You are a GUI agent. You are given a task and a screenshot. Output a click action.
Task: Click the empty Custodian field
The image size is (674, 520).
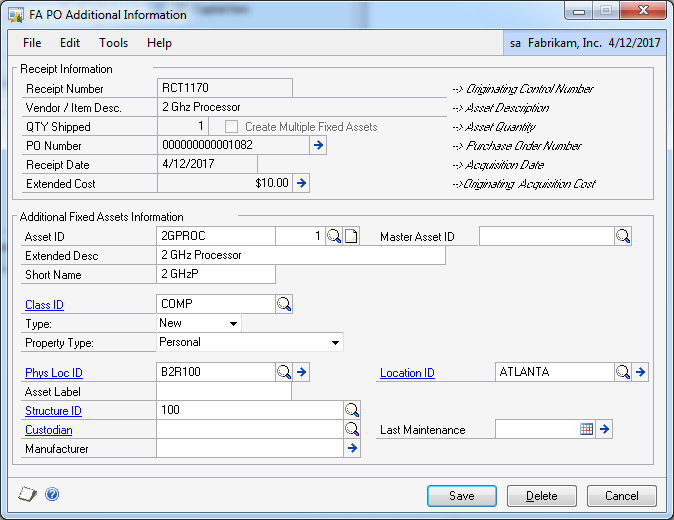(x=250, y=429)
